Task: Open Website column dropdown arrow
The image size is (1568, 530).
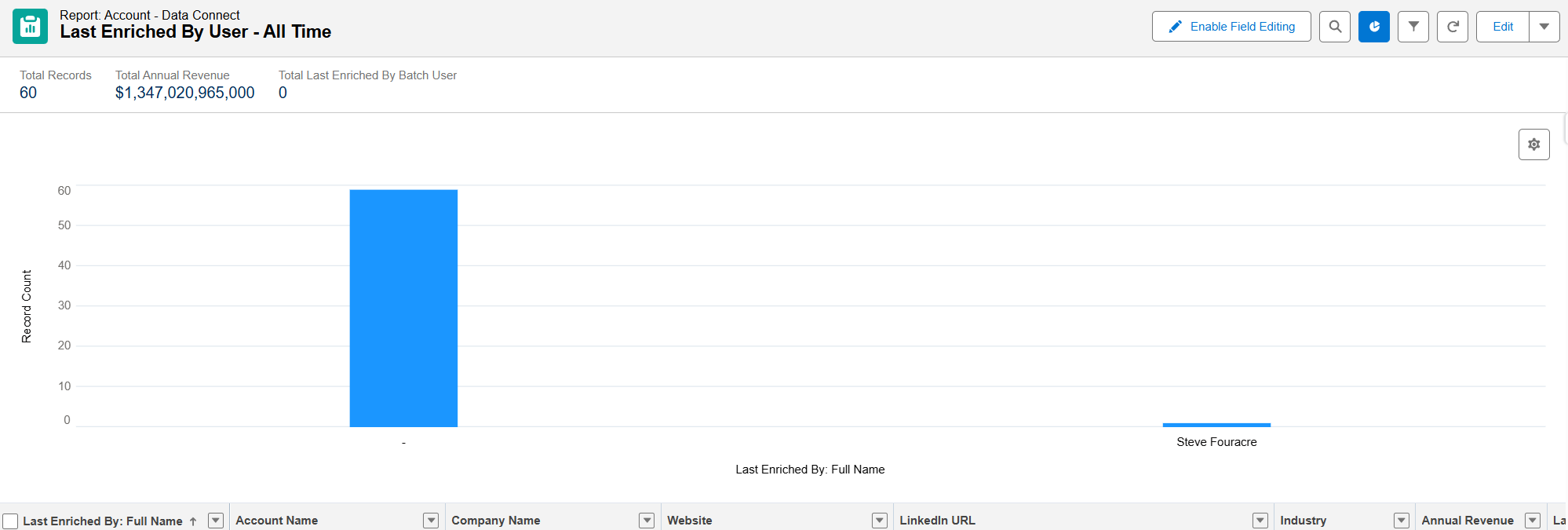Action: [x=880, y=521]
